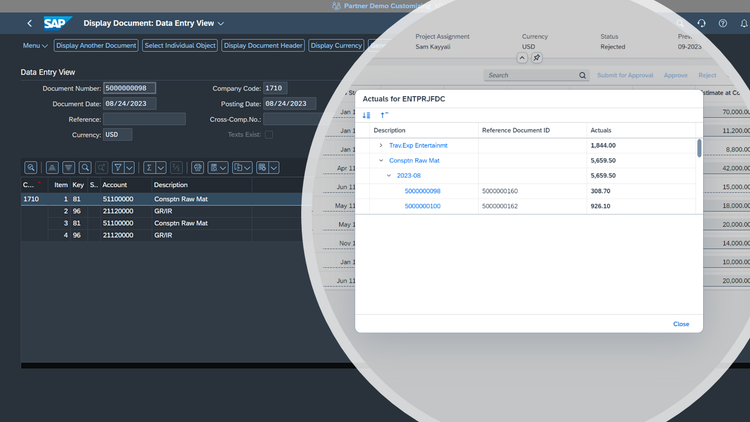Image resolution: width=750 pixels, height=422 pixels.
Task: Open the Consptn Raw Mat link in dialog
Action: point(414,161)
